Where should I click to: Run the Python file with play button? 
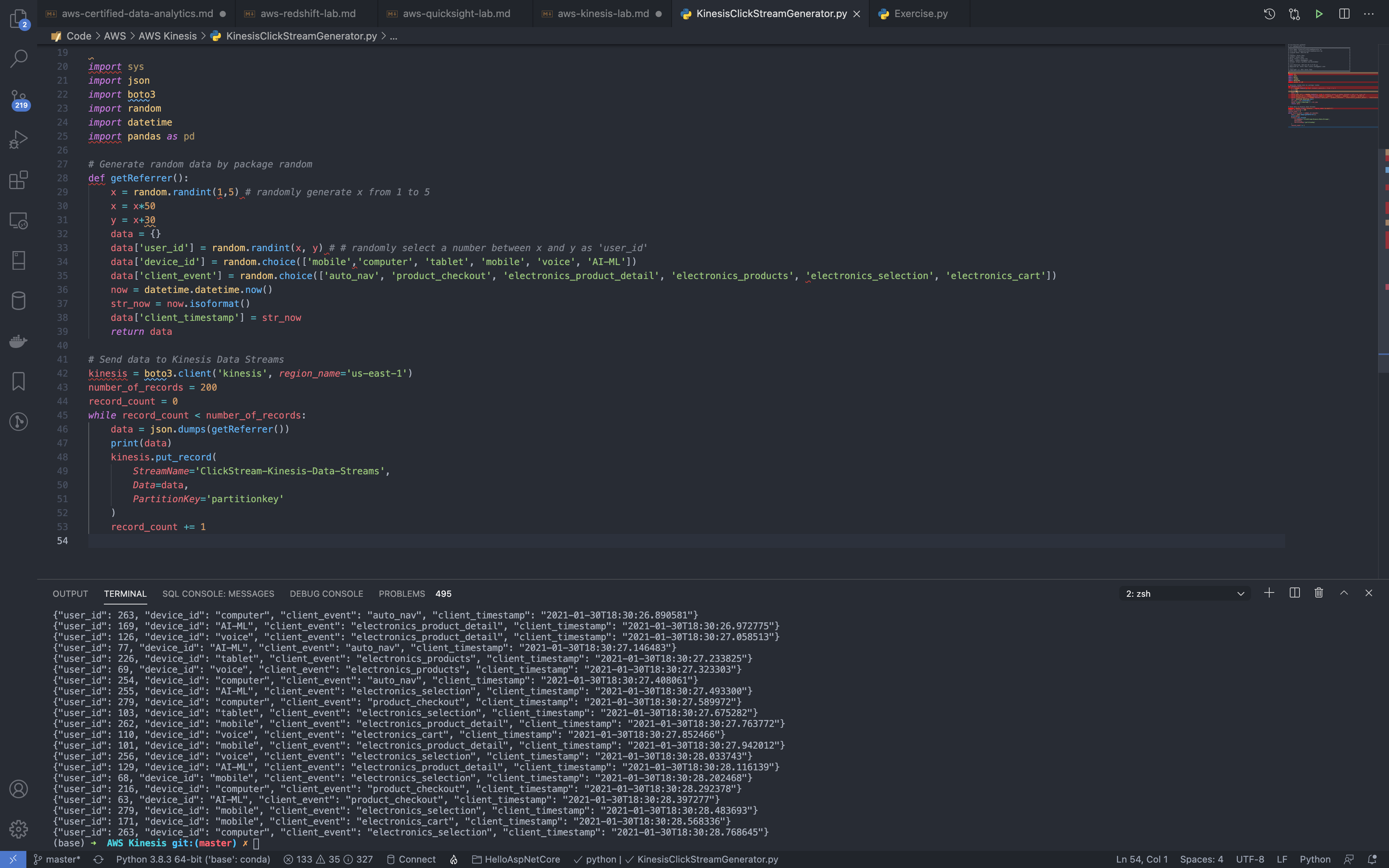click(x=1319, y=14)
